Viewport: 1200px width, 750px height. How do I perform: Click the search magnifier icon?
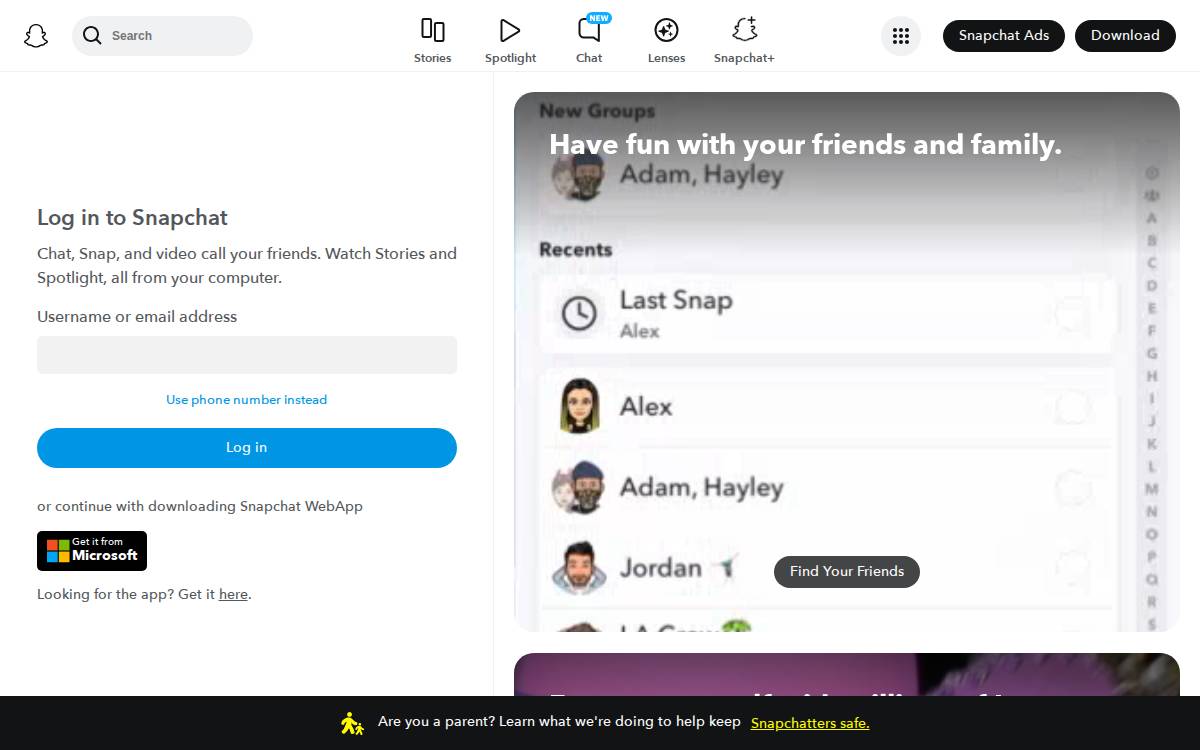point(92,36)
